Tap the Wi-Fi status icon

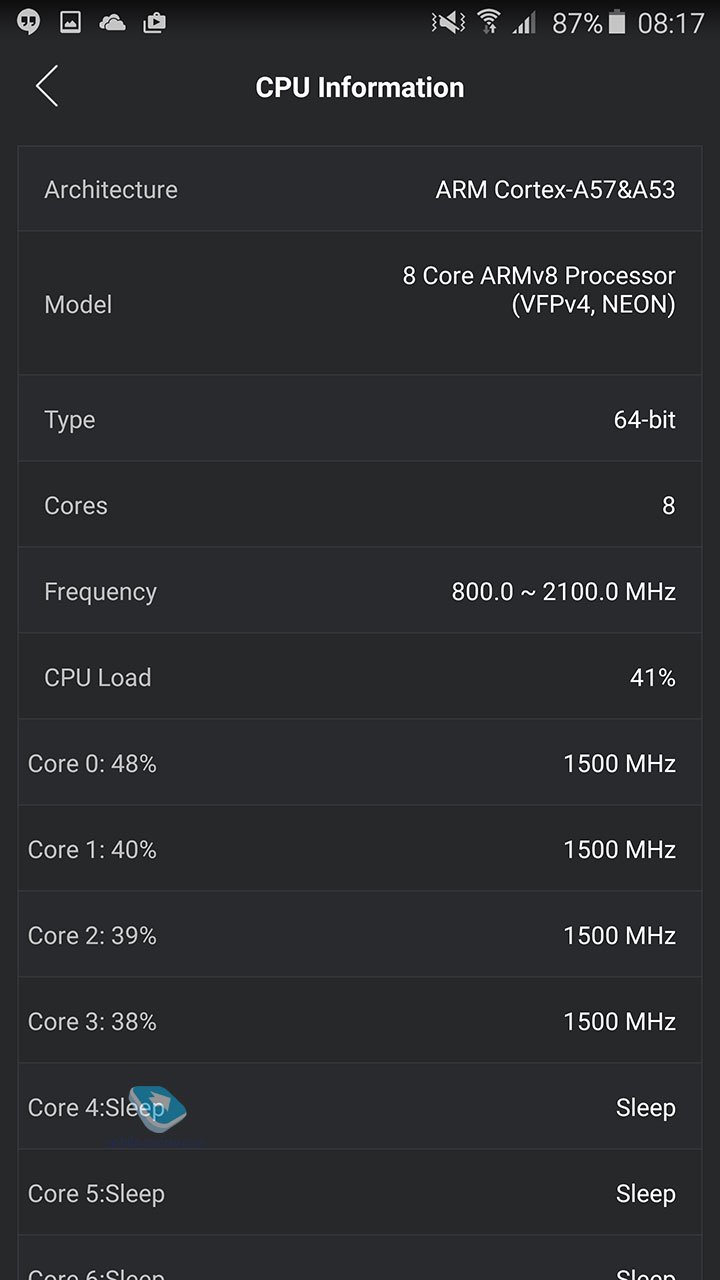(x=489, y=22)
